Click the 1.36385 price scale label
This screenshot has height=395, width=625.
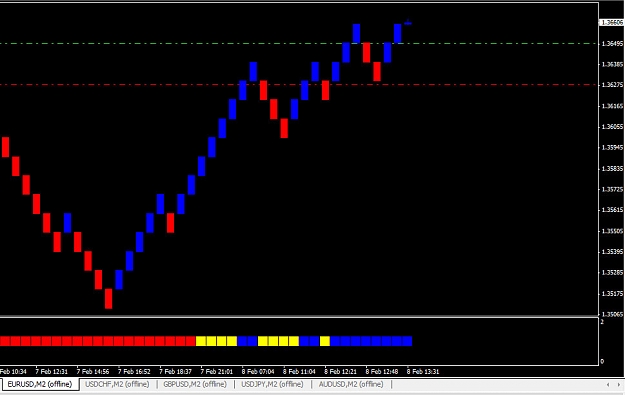(612, 64)
